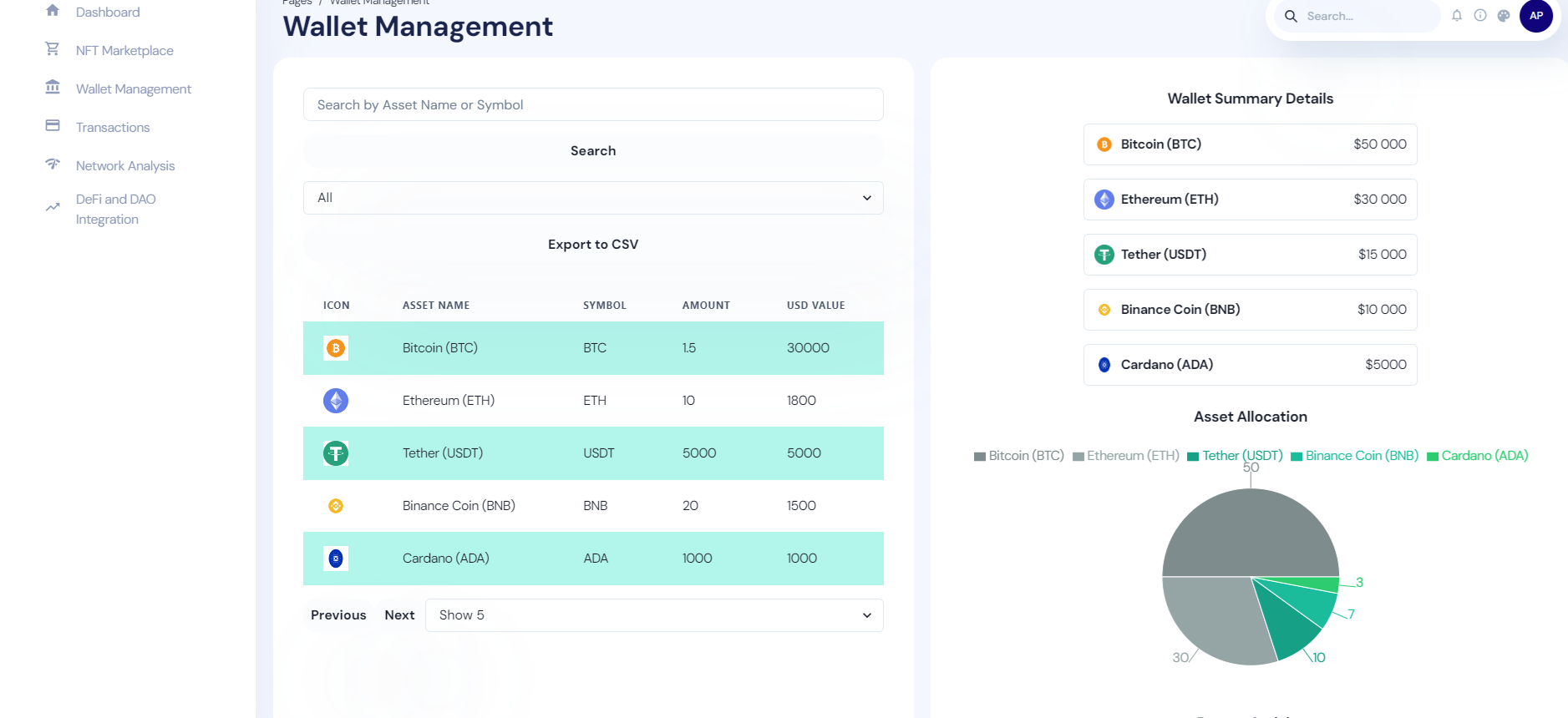Click the Bitcoin slice of pie chart

click(x=1251, y=533)
